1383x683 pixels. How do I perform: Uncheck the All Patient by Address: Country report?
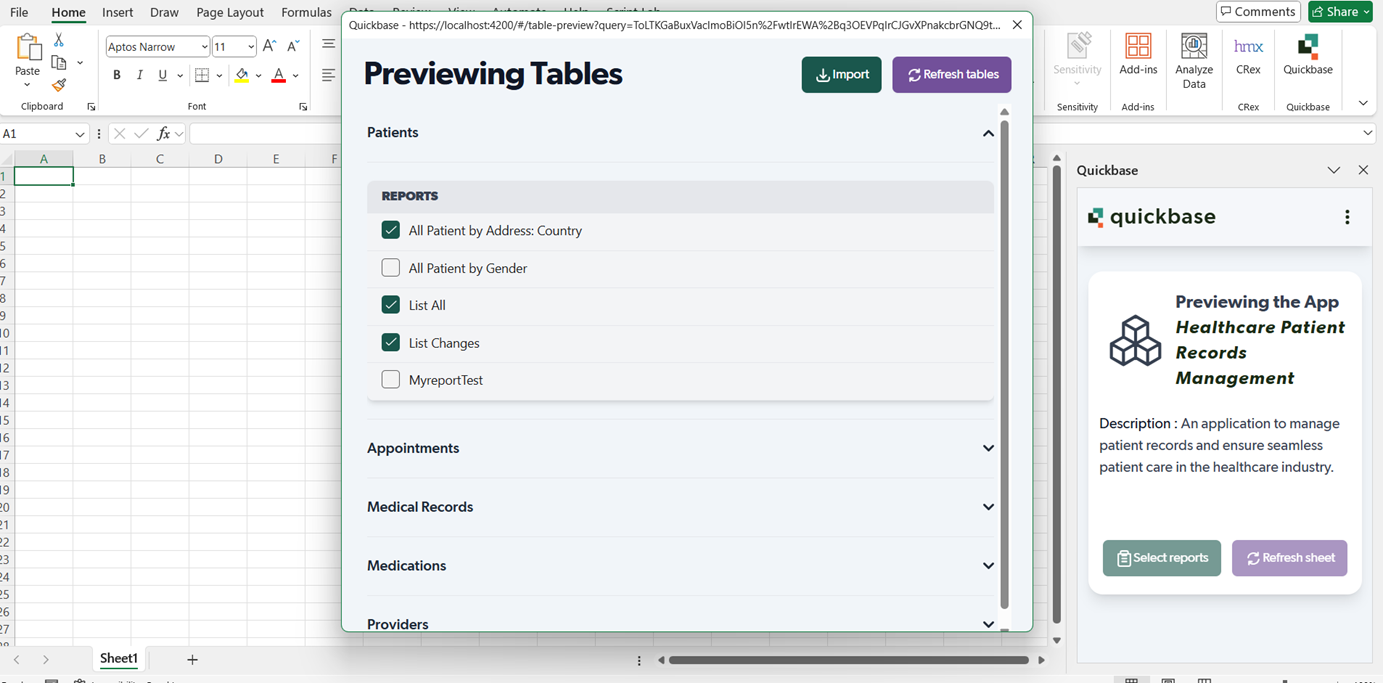390,229
